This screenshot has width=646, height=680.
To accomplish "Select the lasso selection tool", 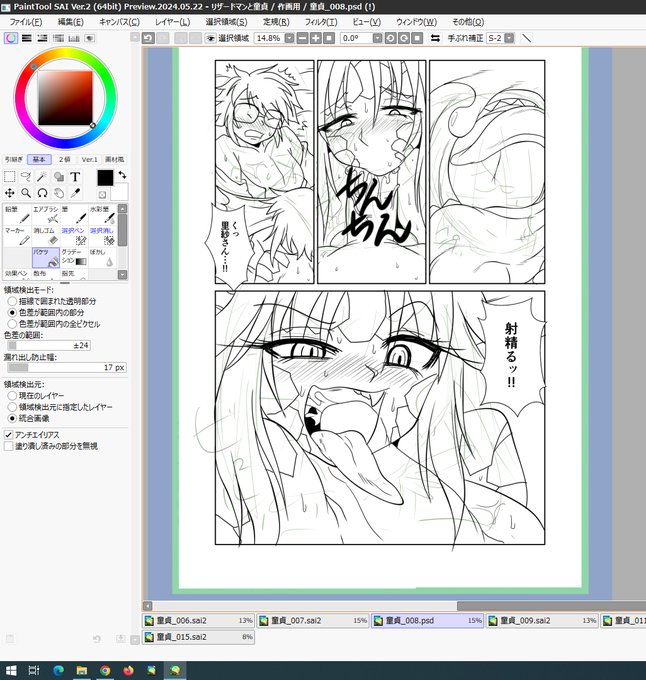I will 26,177.
